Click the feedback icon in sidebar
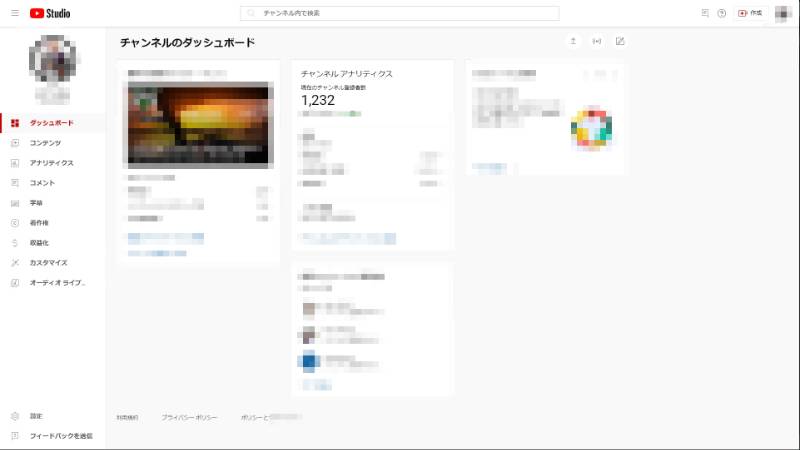Image resolution: width=800 pixels, height=450 pixels. coord(15,436)
